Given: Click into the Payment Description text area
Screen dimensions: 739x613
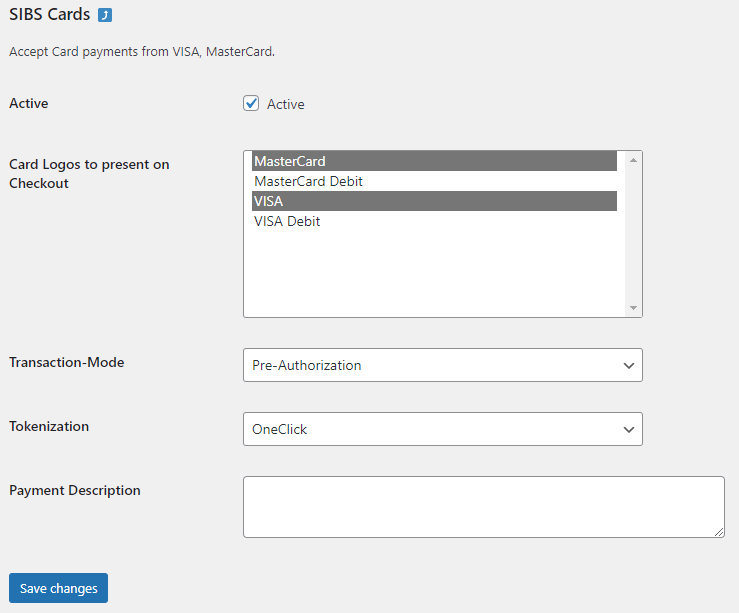Looking at the screenshot, I should point(484,507).
